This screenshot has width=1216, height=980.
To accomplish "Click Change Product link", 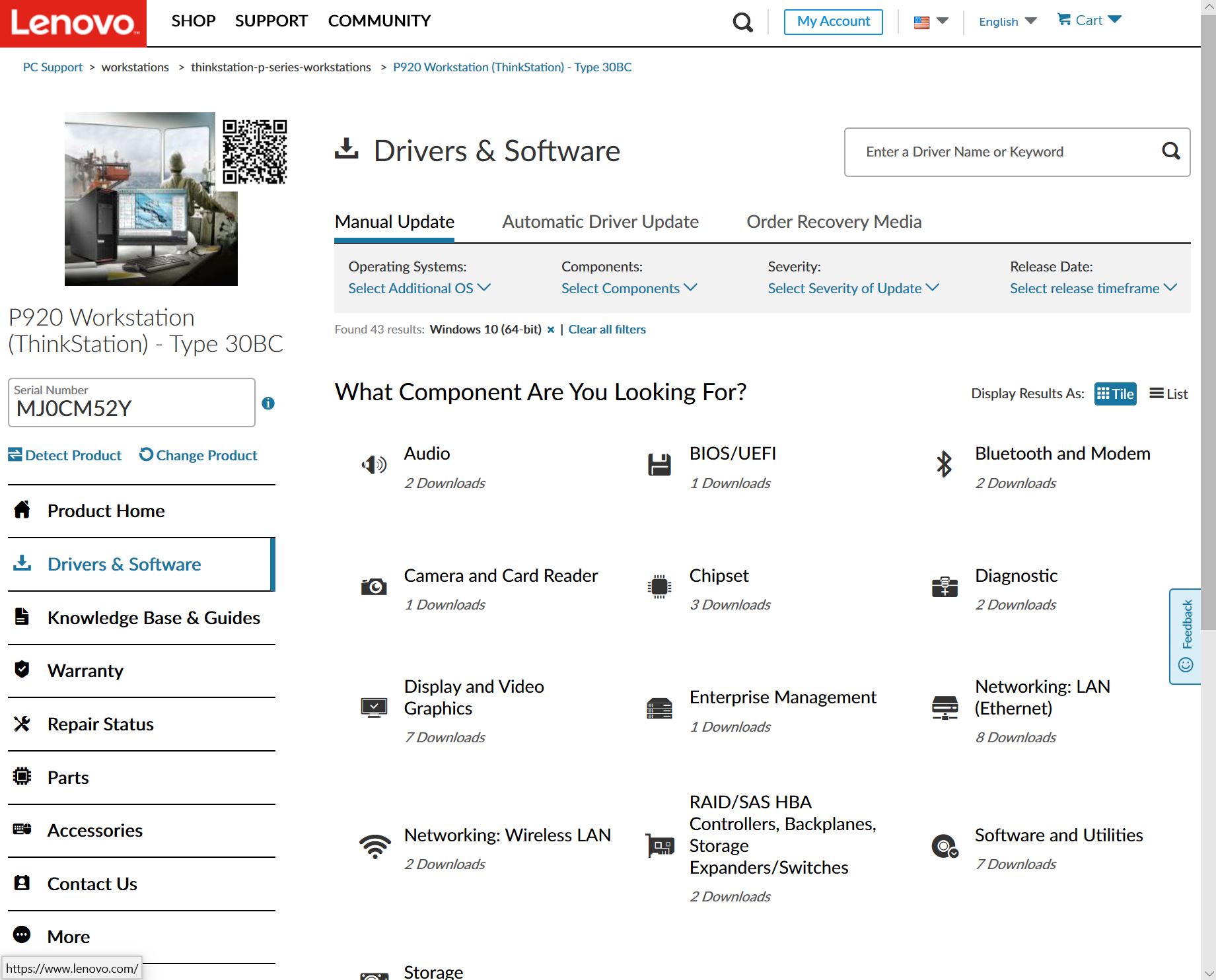I will [x=198, y=455].
